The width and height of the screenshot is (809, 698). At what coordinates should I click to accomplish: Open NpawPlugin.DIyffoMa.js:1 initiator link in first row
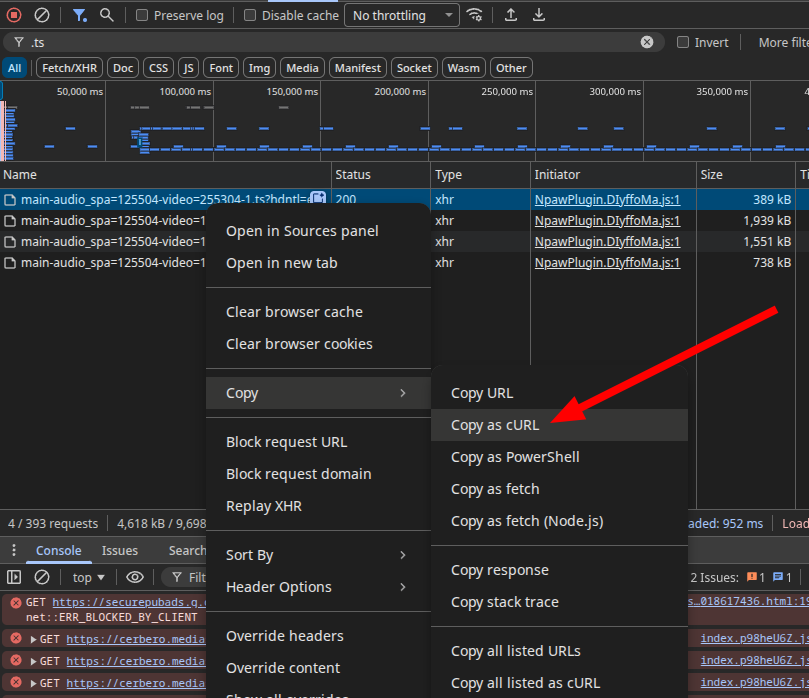(607, 199)
